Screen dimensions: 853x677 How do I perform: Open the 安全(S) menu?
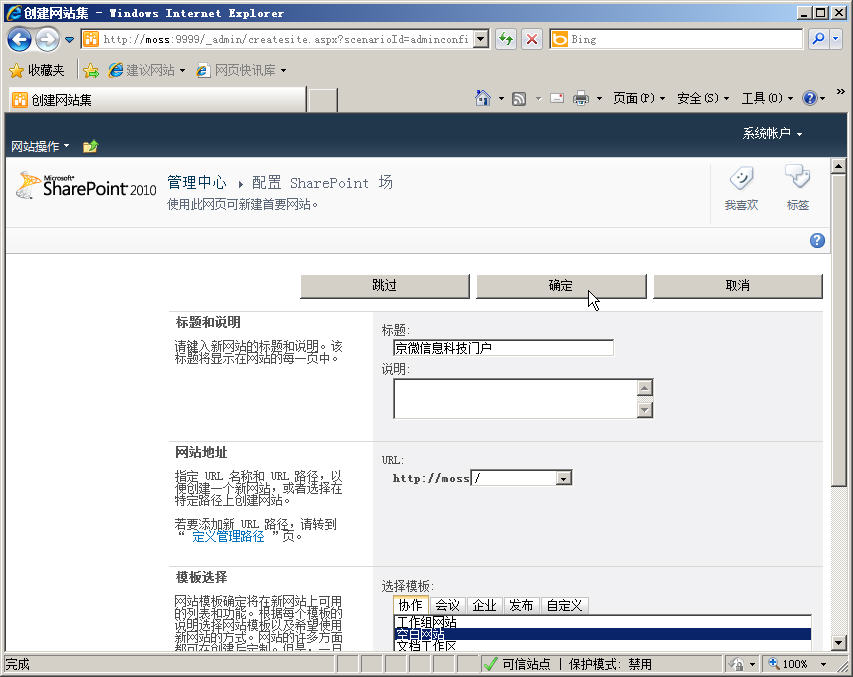click(x=702, y=98)
